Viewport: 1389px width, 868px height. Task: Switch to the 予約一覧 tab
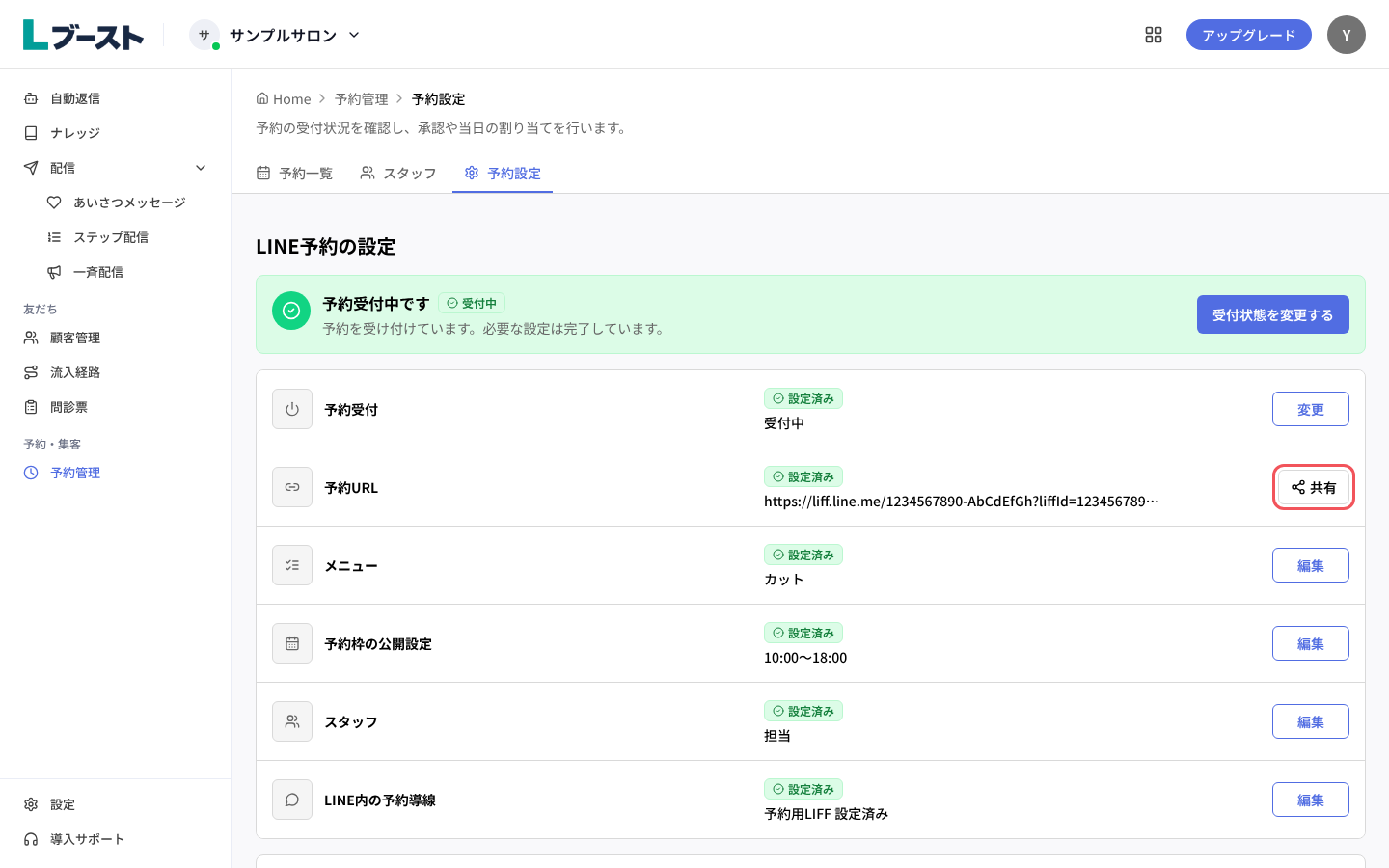(294, 174)
